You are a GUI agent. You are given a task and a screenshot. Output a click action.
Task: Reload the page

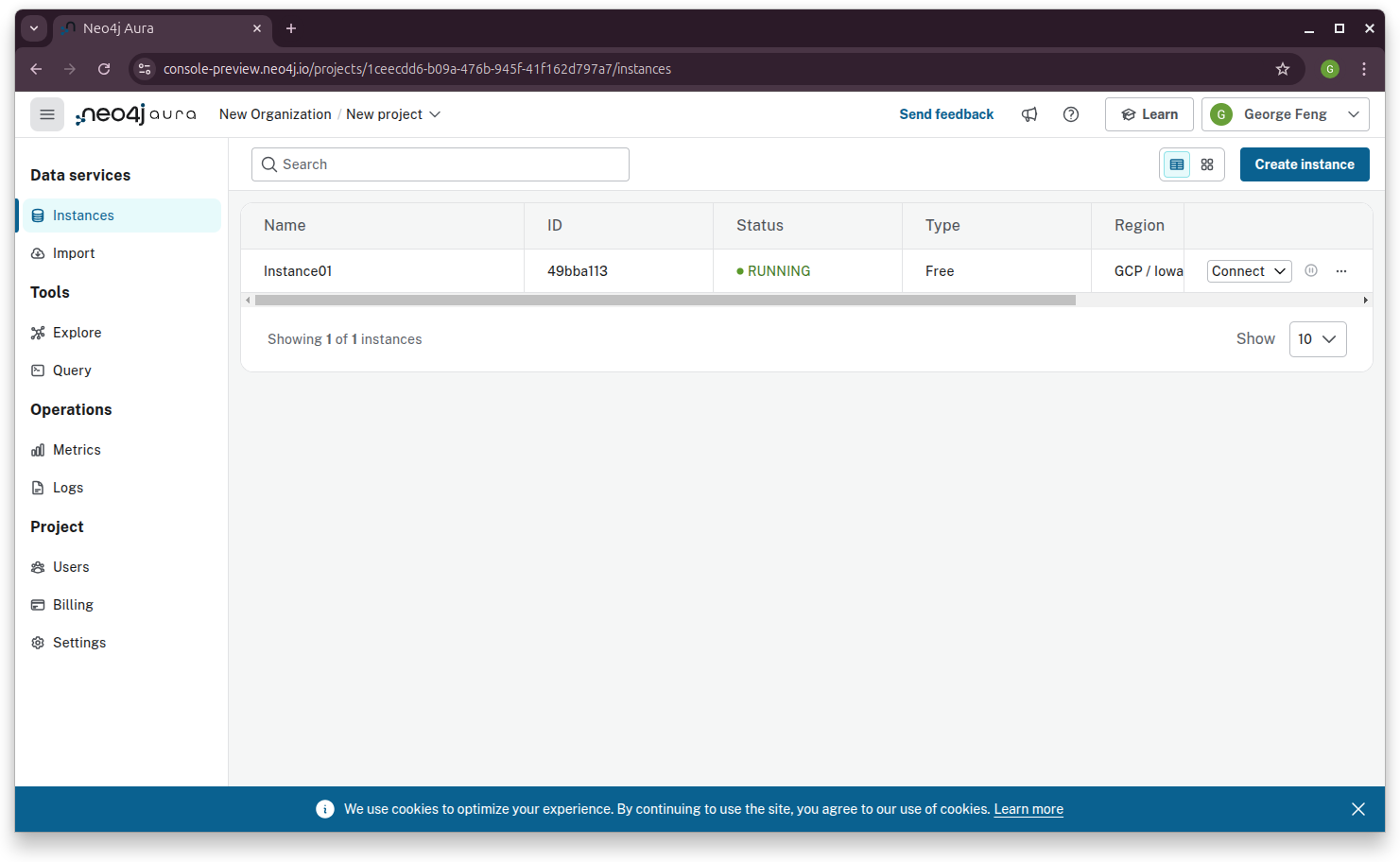(104, 69)
